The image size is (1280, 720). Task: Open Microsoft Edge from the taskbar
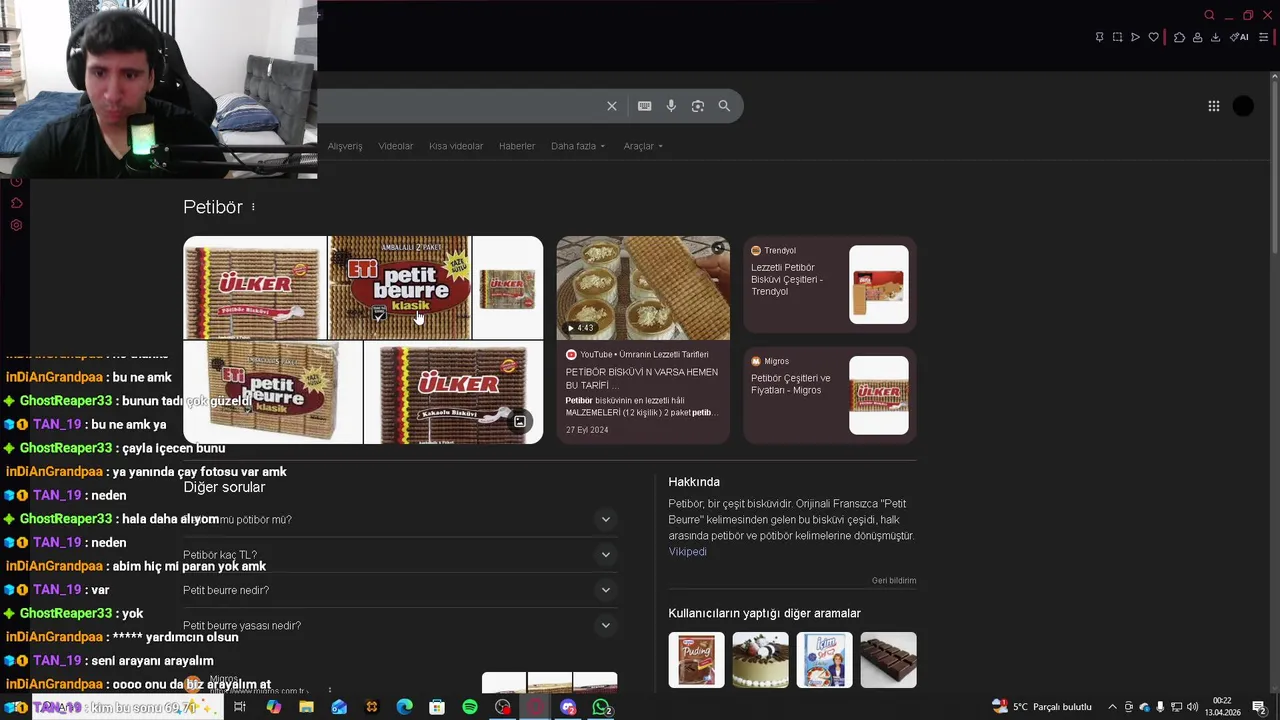[404, 707]
